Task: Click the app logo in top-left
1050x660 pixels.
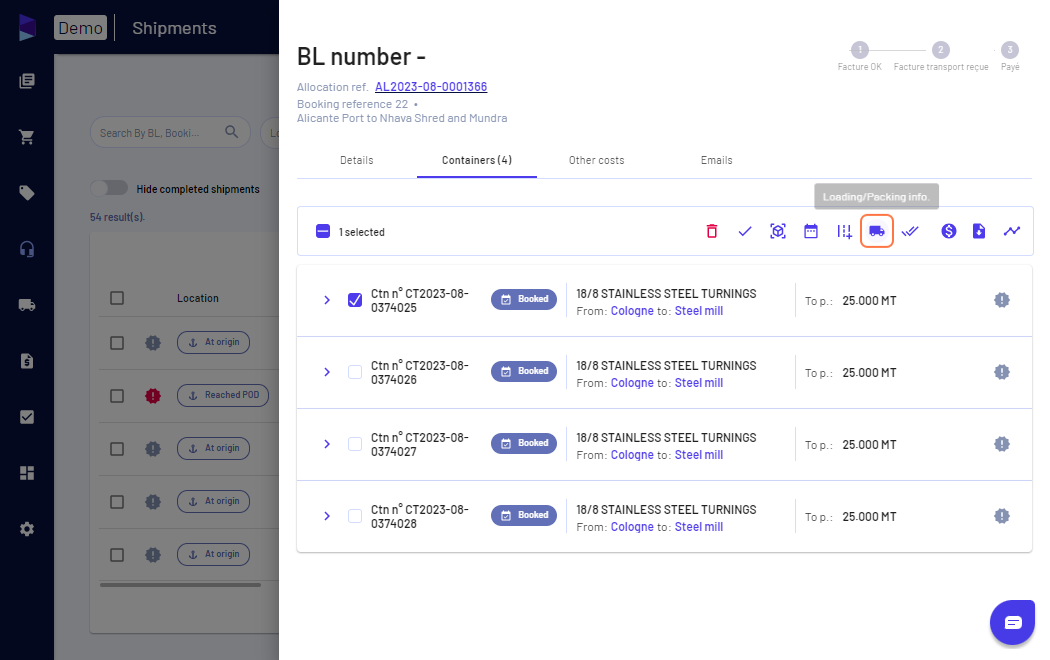Action: tap(27, 27)
